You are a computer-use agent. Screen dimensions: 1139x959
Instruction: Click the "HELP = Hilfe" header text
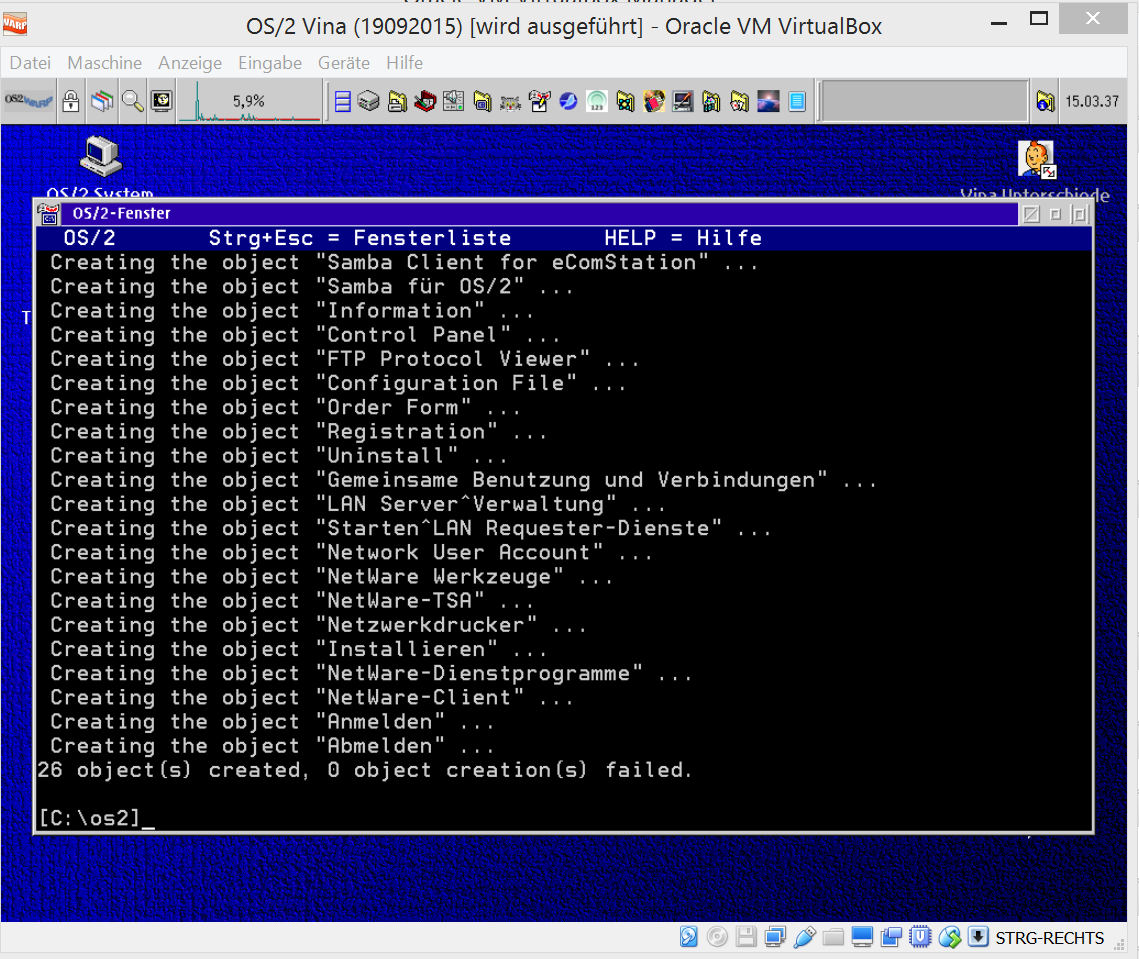683,238
